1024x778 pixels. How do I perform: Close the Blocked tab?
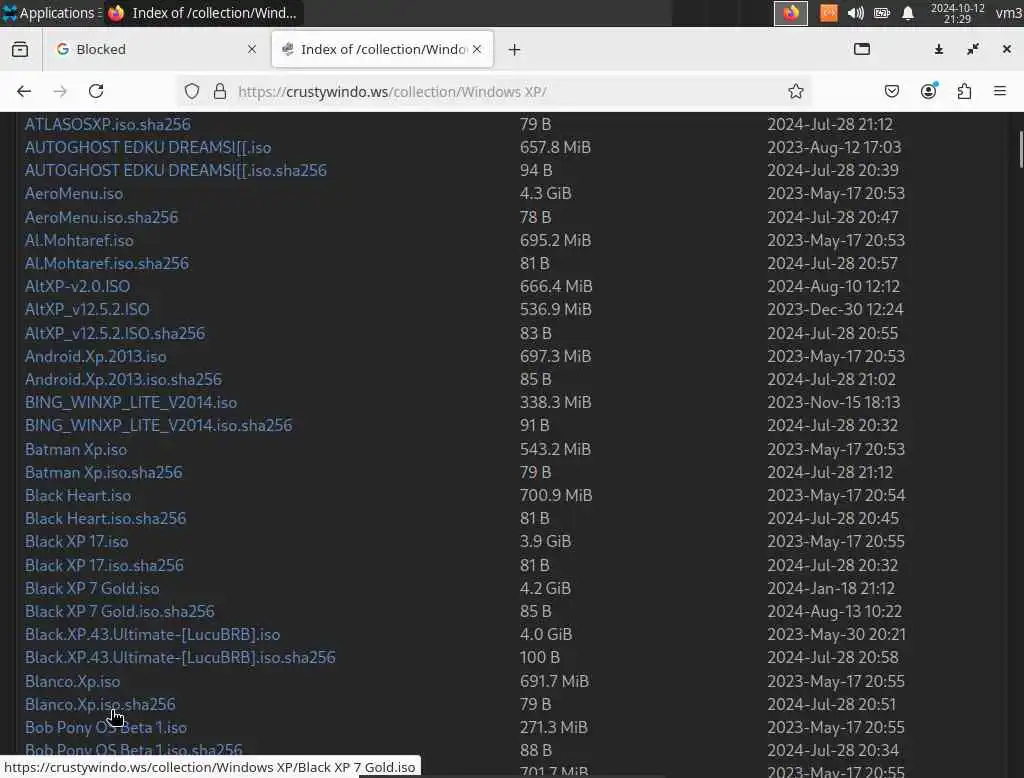(251, 49)
